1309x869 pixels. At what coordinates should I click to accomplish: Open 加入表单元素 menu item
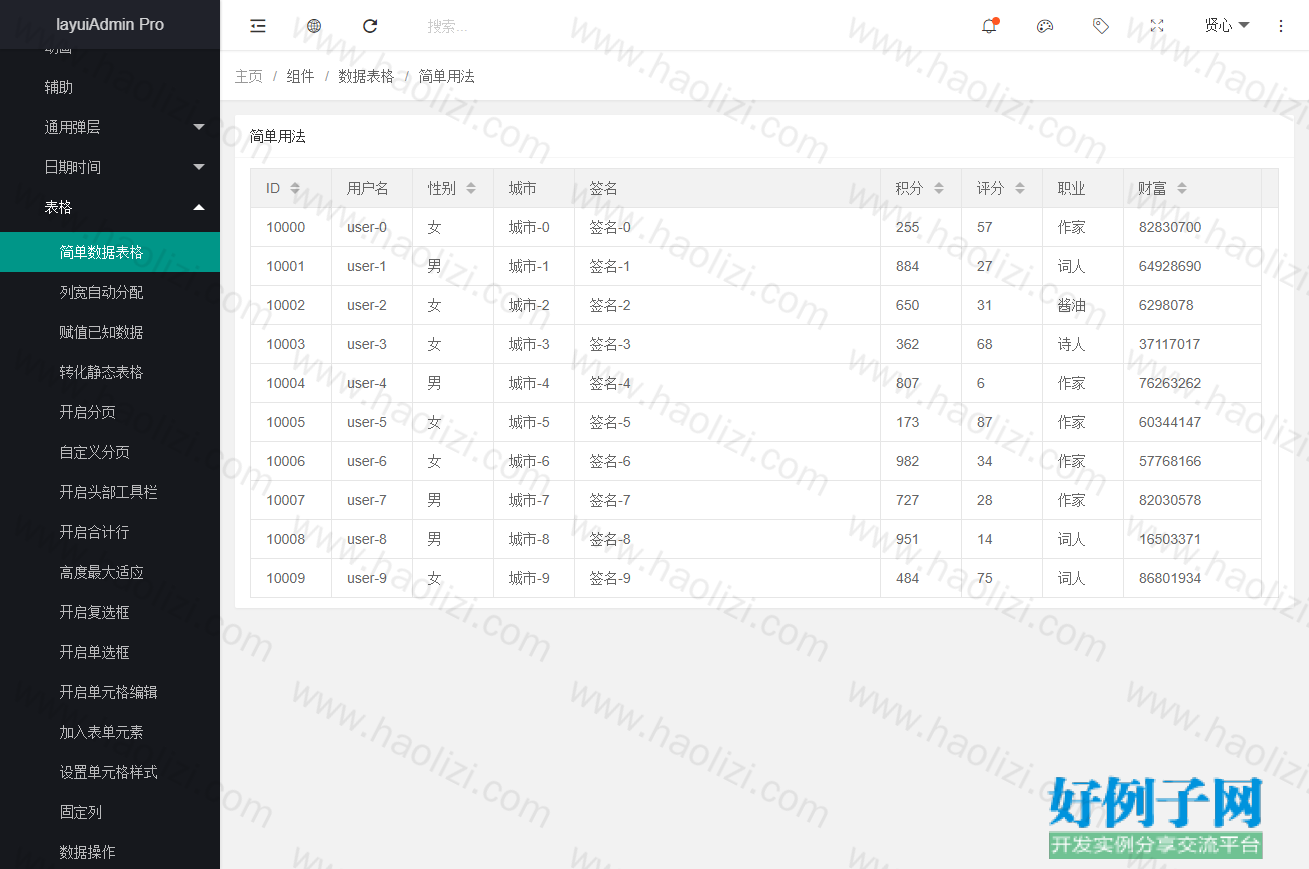pyautogui.click(x=110, y=732)
